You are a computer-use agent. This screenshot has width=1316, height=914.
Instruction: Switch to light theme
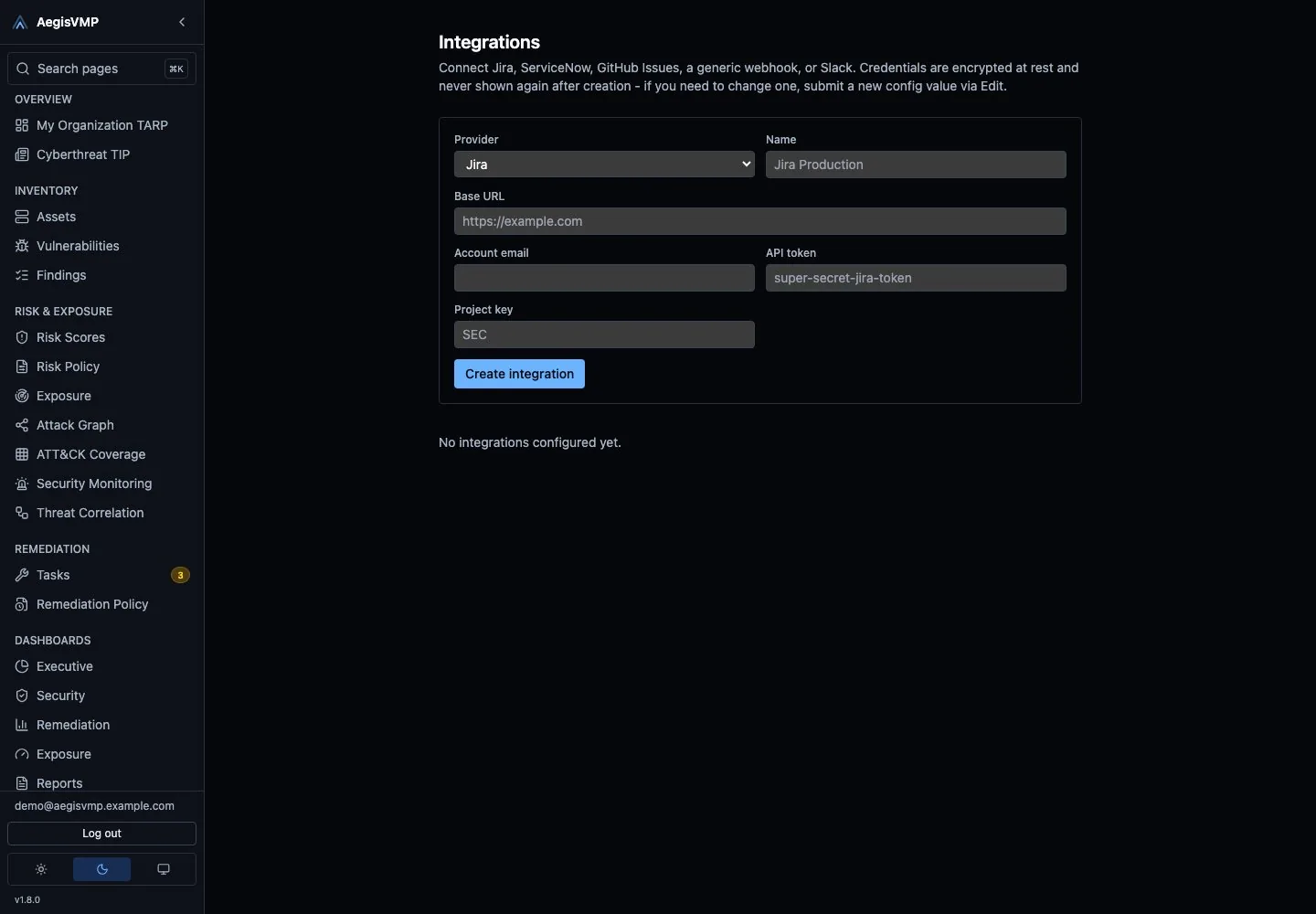(x=41, y=869)
